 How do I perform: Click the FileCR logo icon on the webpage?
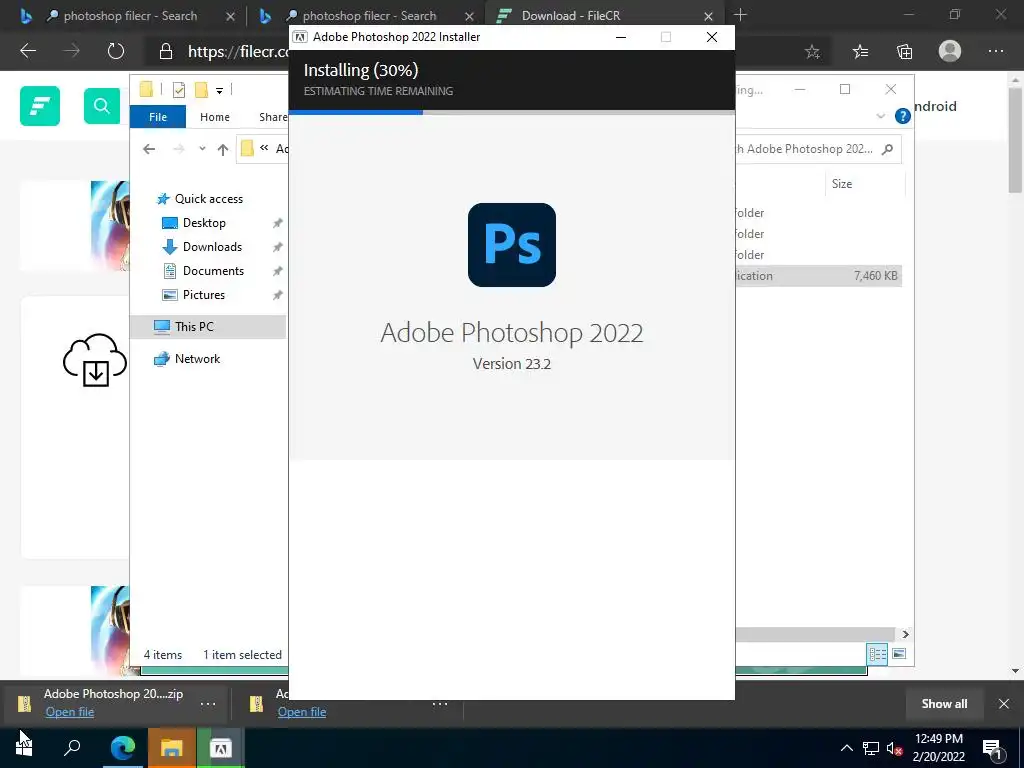point(40,106)
